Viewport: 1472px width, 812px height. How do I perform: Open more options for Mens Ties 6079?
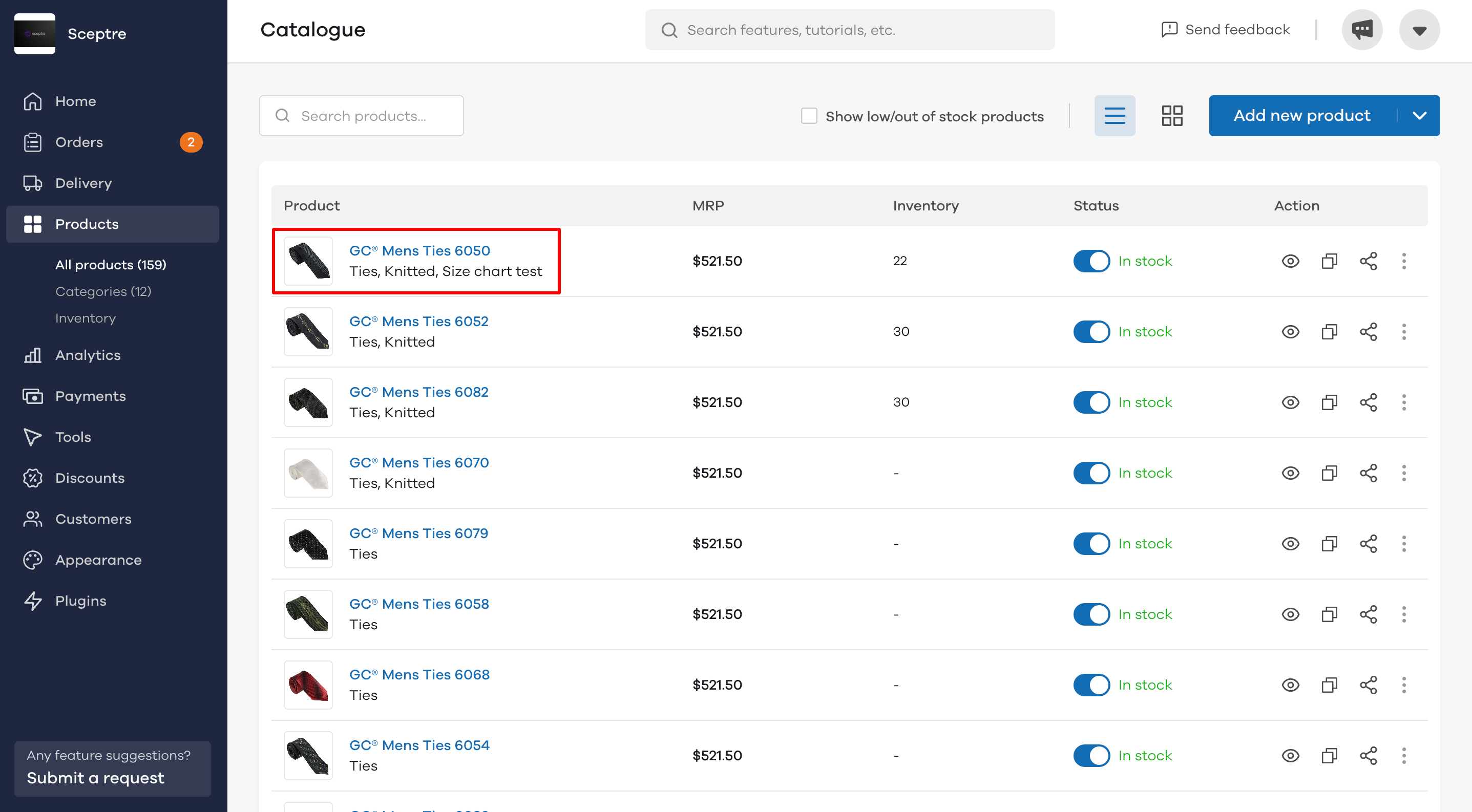point(1403,544)
